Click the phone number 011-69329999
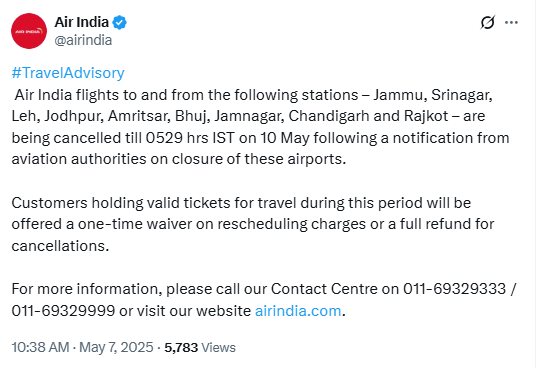Viewport: 536px width, 368px height. point(63,311)
